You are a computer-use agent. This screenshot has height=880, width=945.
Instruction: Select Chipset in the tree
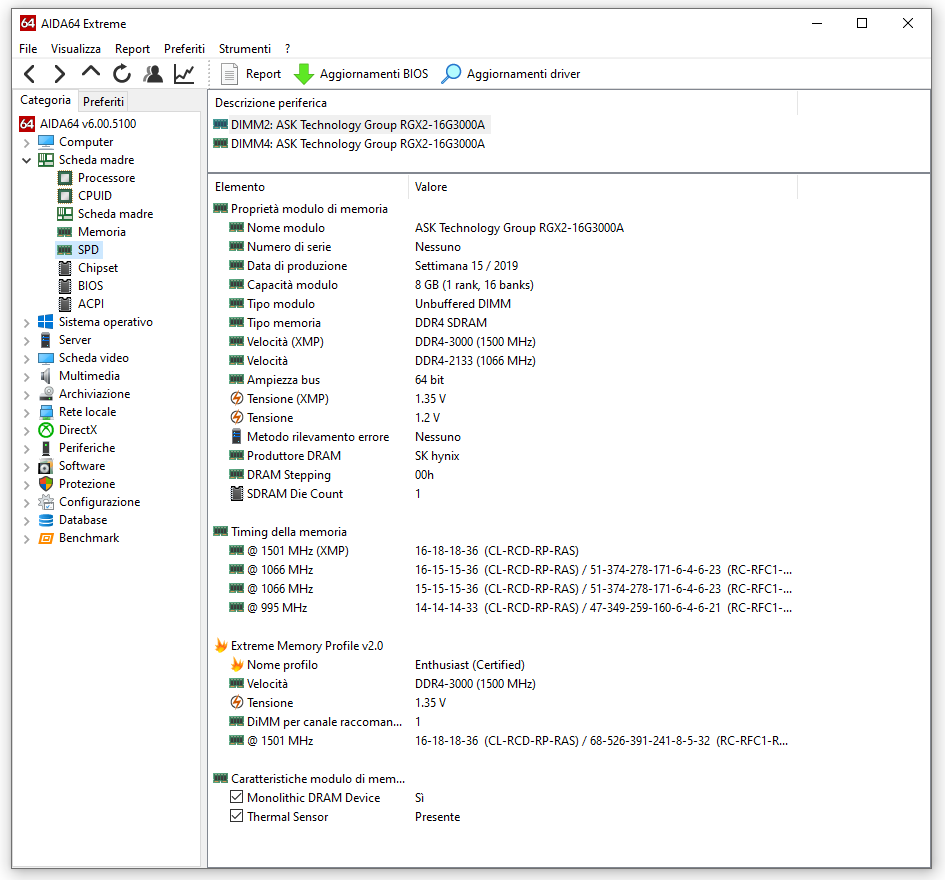(x=98, y=268)
